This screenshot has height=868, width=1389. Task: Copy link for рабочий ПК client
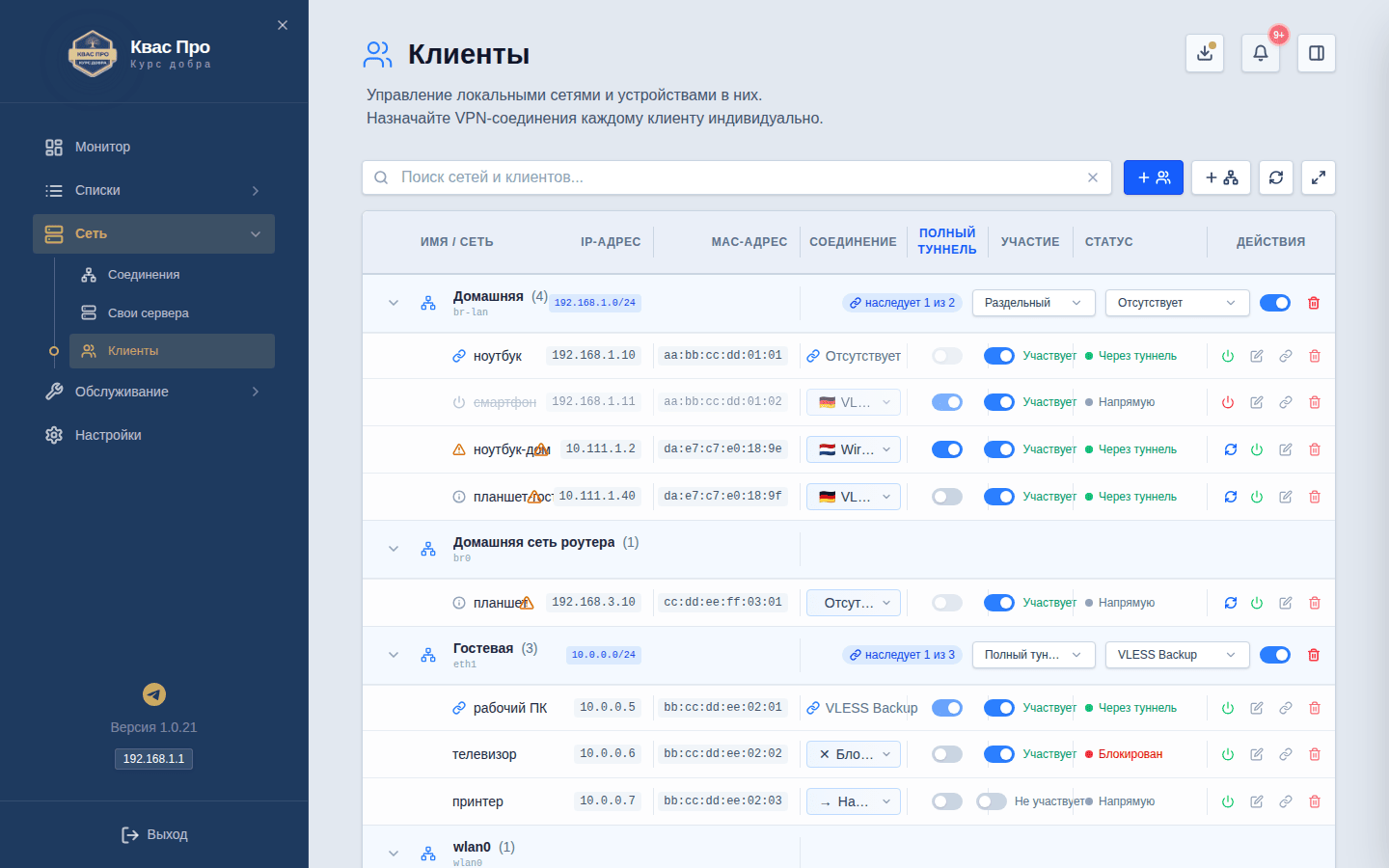[x=1286, y=708]
